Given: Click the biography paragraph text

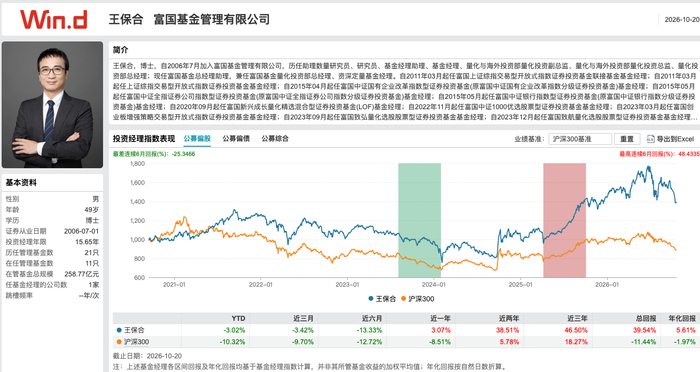Looking at the screenshot, I should [x=405, y=92].
